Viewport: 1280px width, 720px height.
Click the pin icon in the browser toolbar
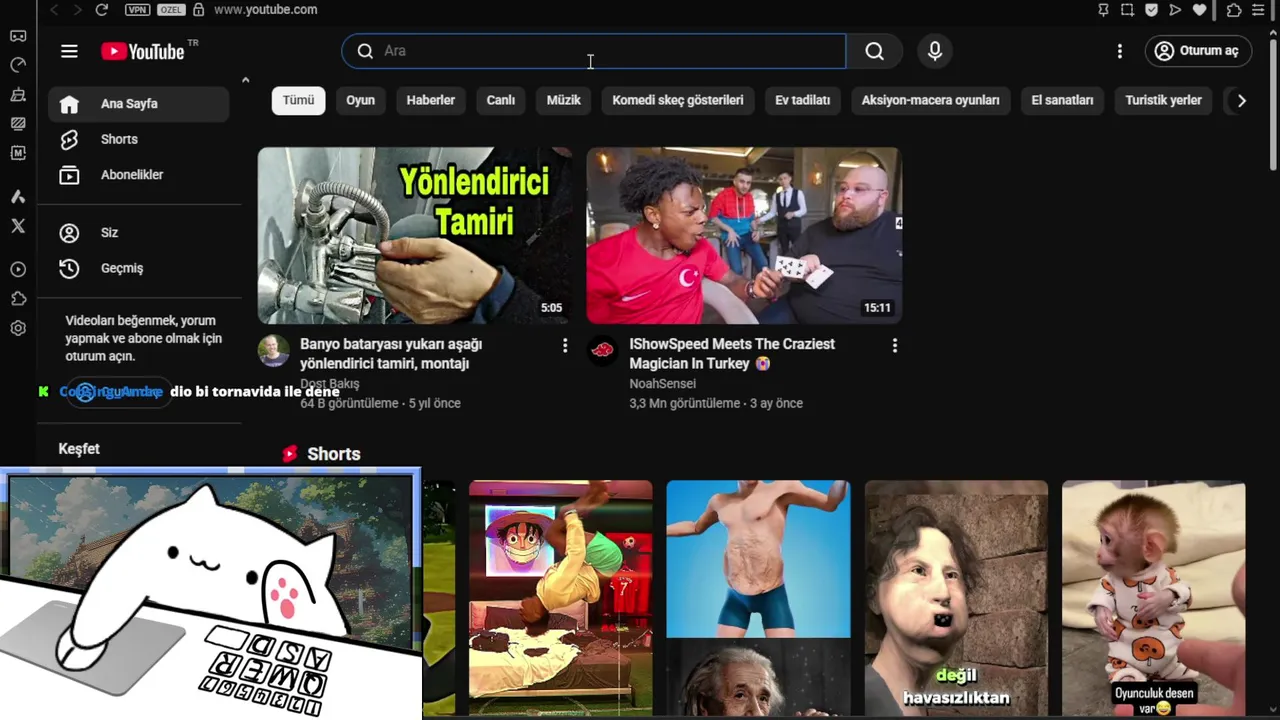click(1103, 10)
